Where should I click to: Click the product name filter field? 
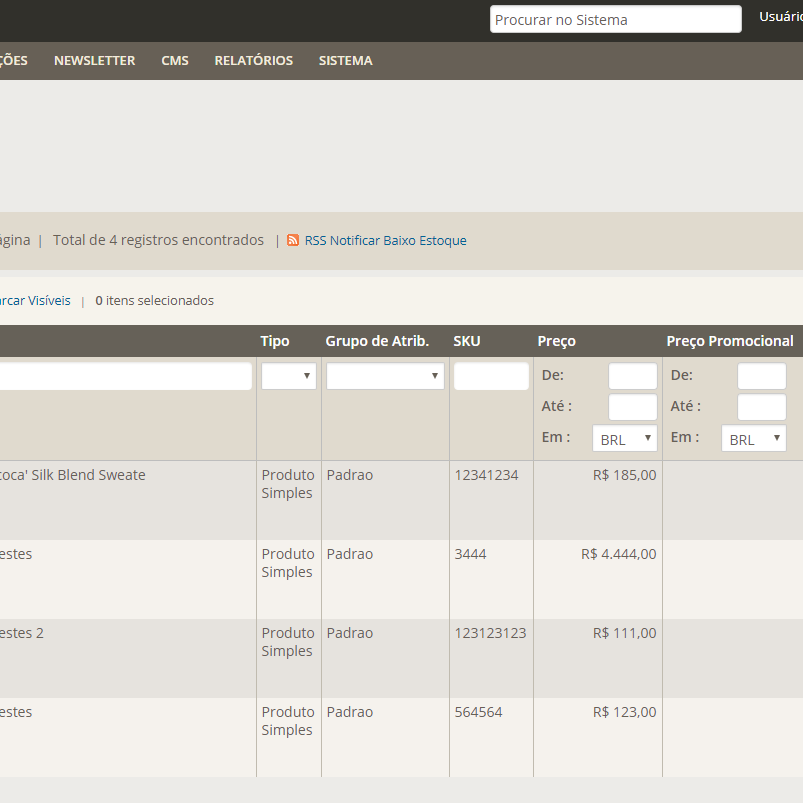coord(125,376)
